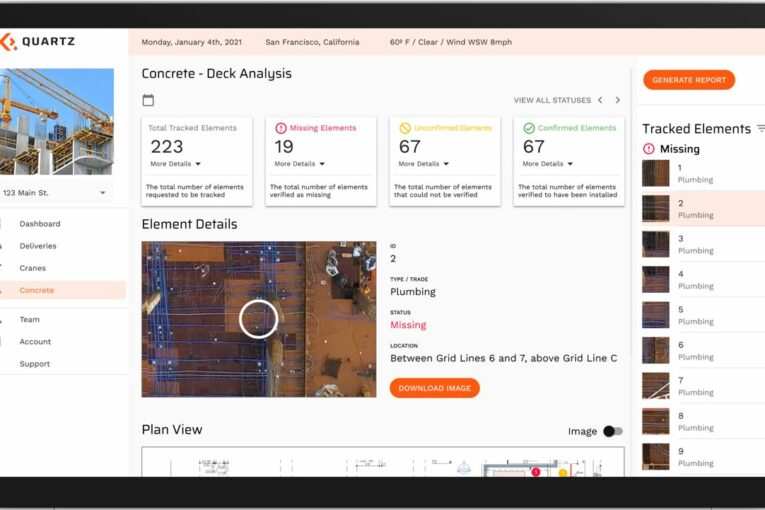Click the Unconfirmed Elements status icon
This screenshot has width=765, height=510.
[405, 128]
